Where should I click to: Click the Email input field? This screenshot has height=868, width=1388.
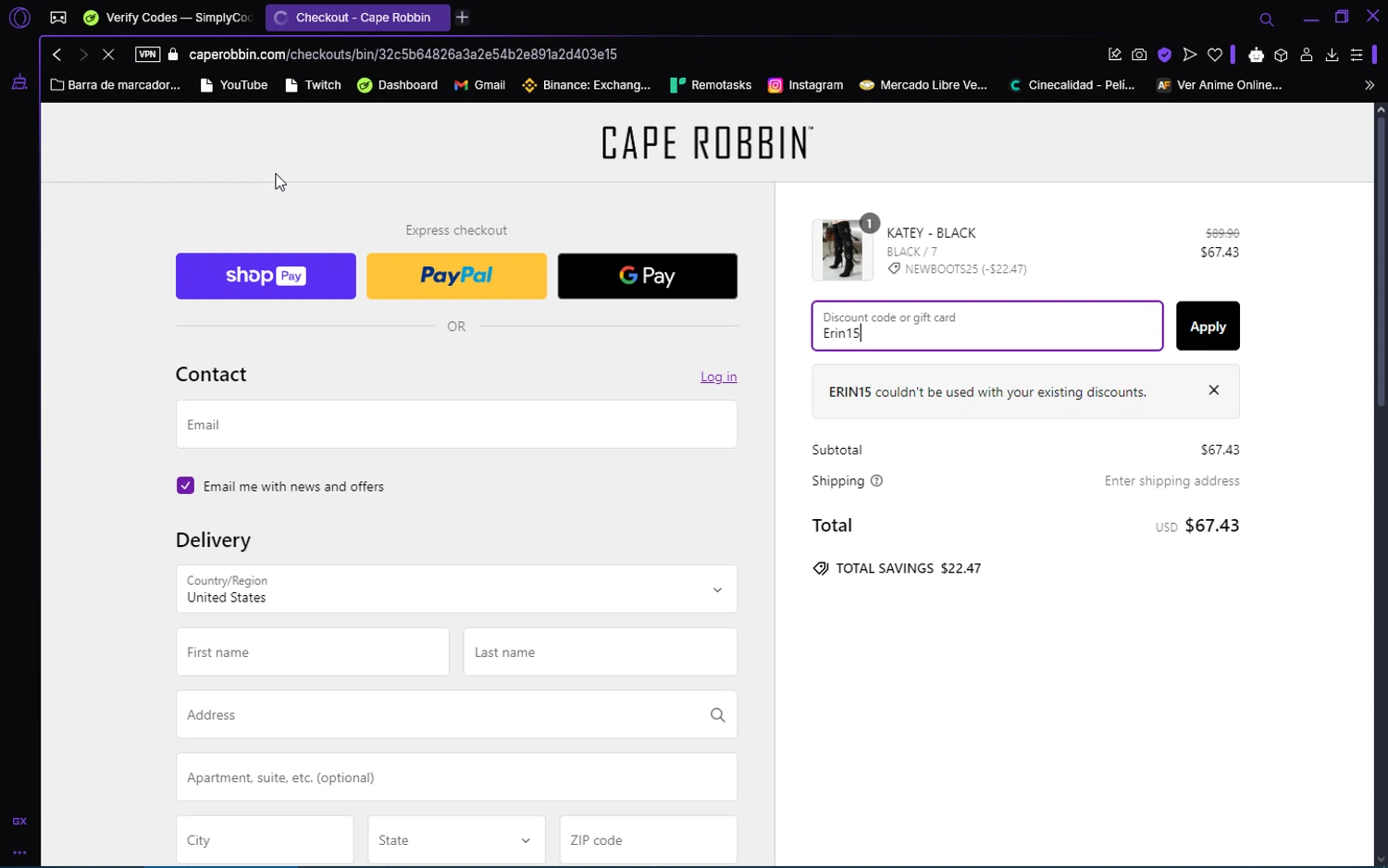(x=456, y=425)
